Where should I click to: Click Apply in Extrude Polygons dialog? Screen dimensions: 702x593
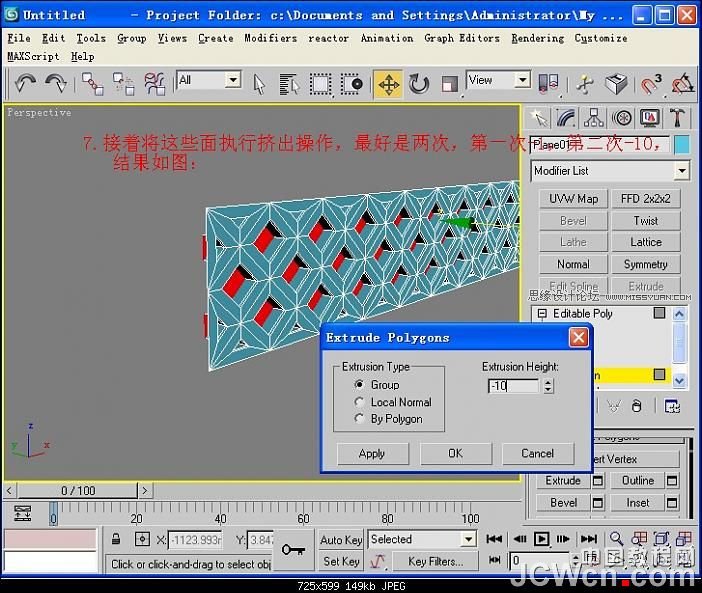372,454
